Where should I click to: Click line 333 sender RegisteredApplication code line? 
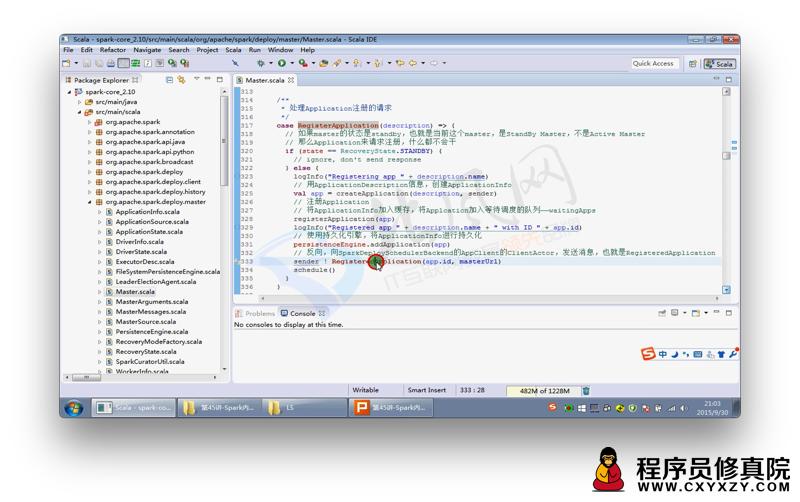tap(397, 261)
